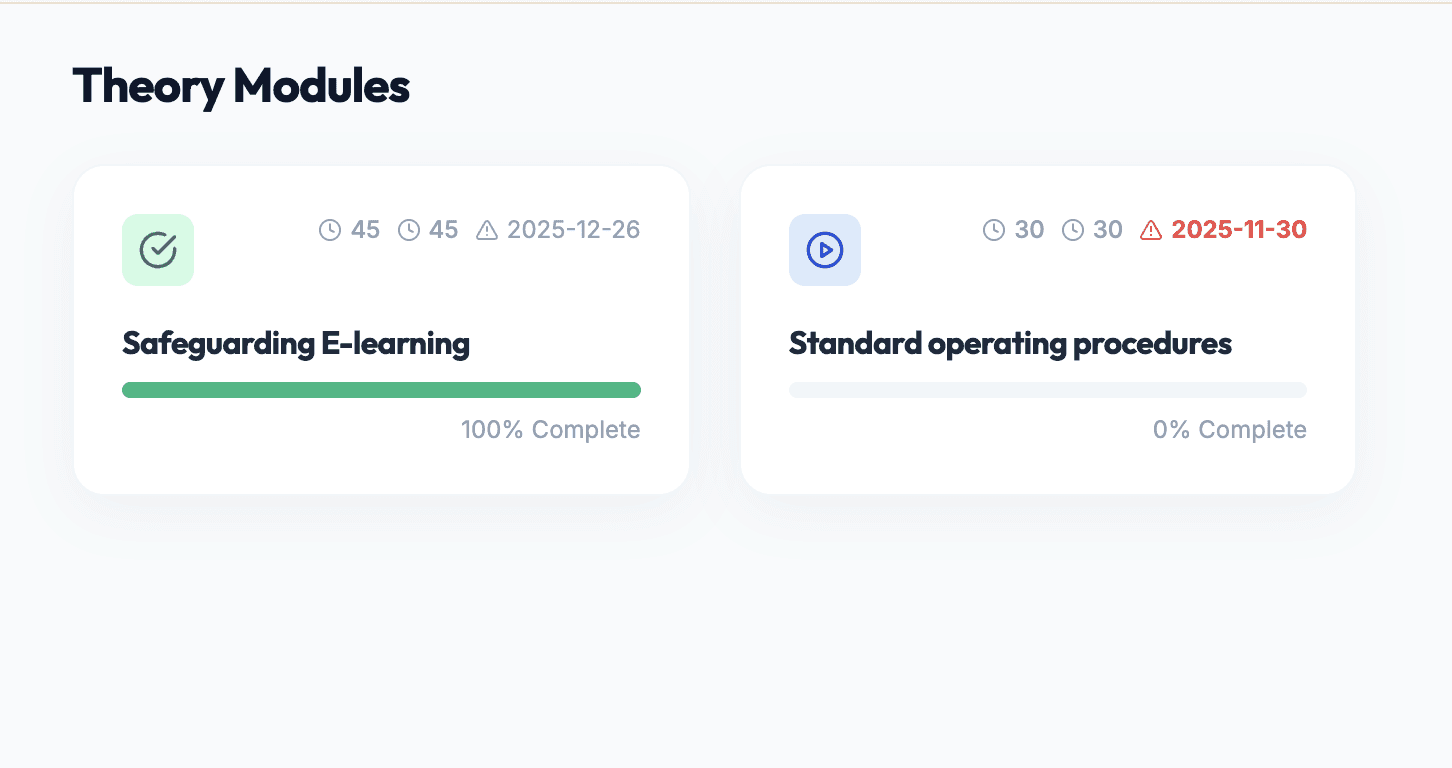
Task: Click the warning triangle next to 2025-12-26
Action: coord(486,229)
